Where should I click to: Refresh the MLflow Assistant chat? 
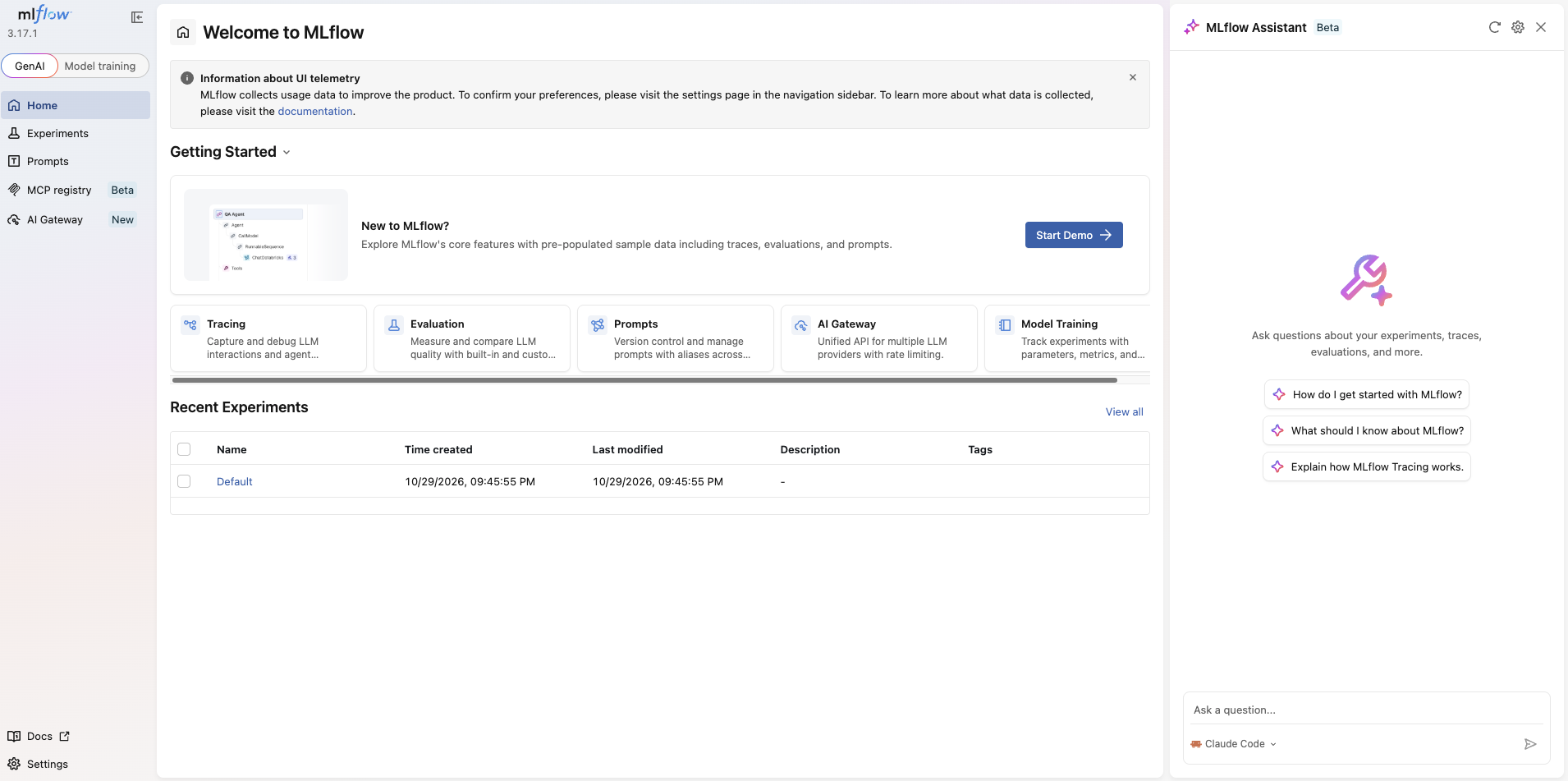pyautogui.click(x=1494, y=27)
